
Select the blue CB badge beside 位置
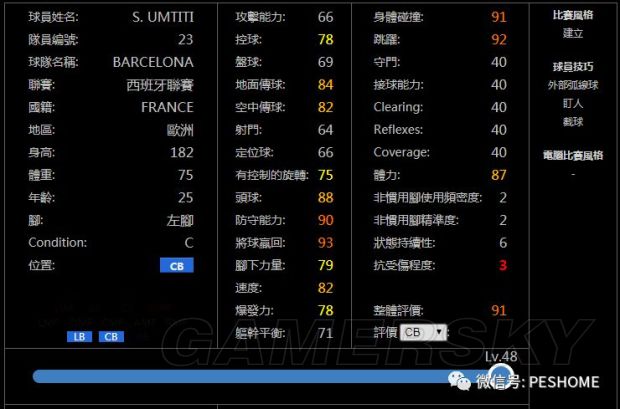177,265
